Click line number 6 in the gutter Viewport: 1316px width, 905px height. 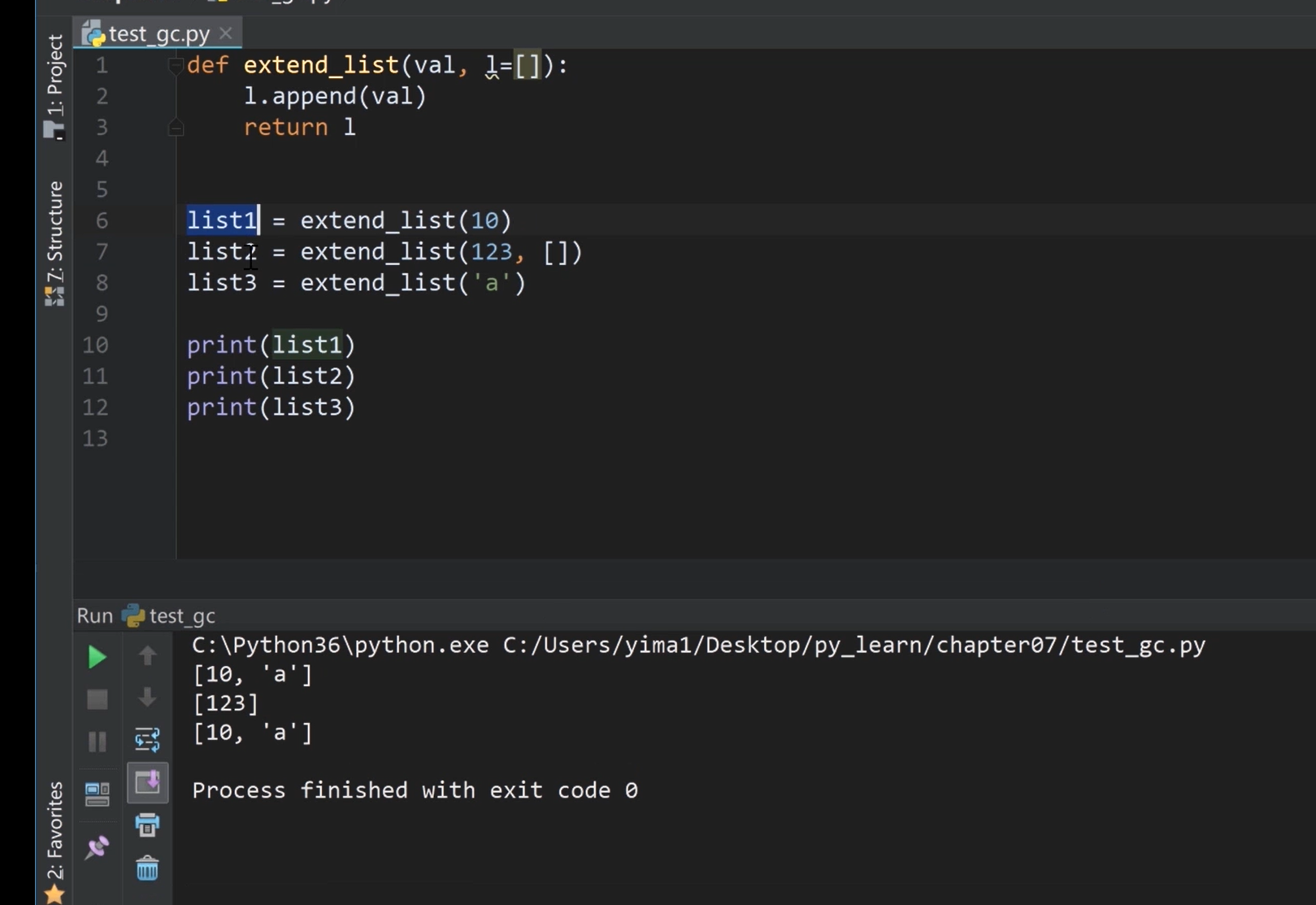[102, 220]
